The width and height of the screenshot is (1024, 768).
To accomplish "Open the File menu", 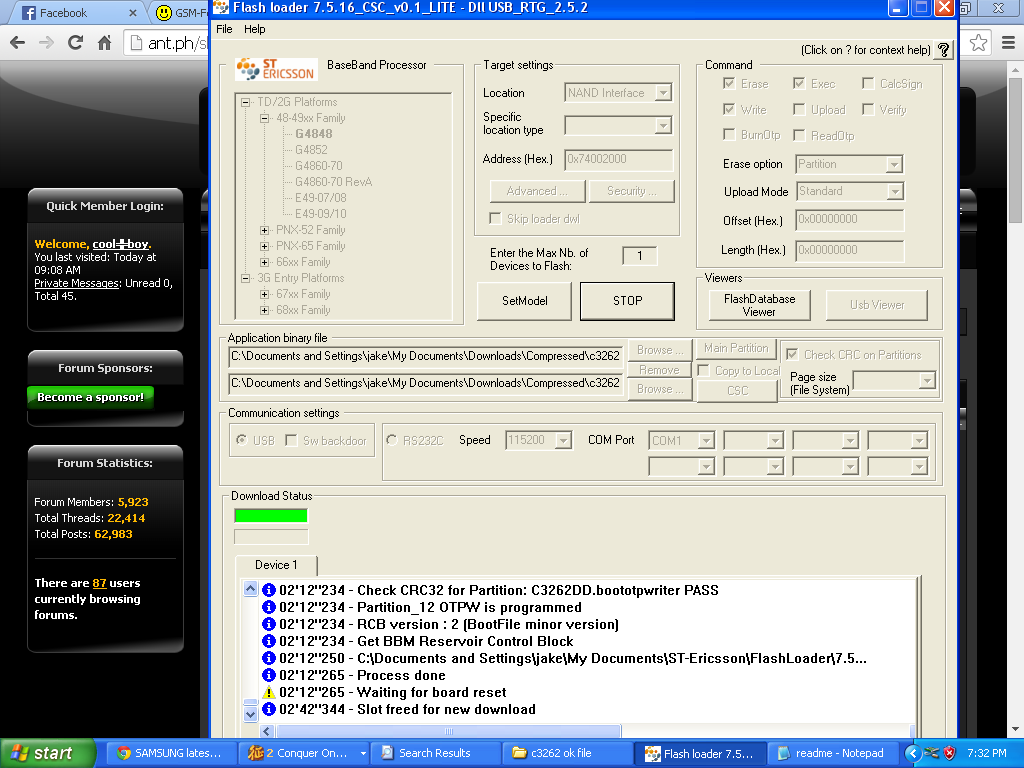I will coord(224,29).
